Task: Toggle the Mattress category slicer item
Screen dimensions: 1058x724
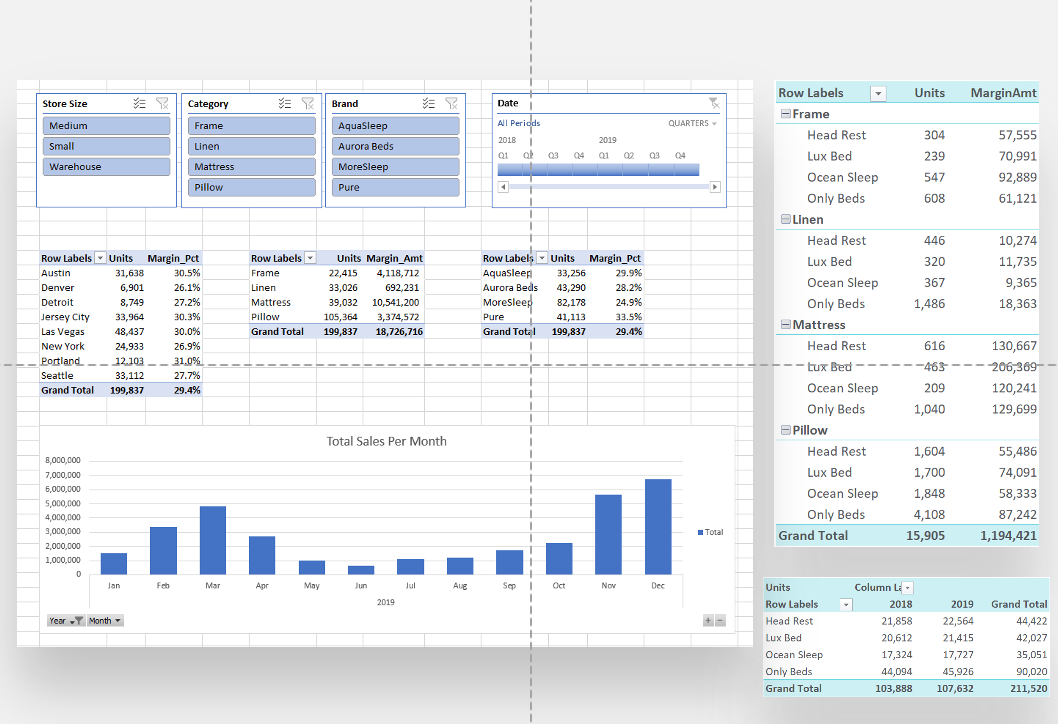Action: point(251,167)
